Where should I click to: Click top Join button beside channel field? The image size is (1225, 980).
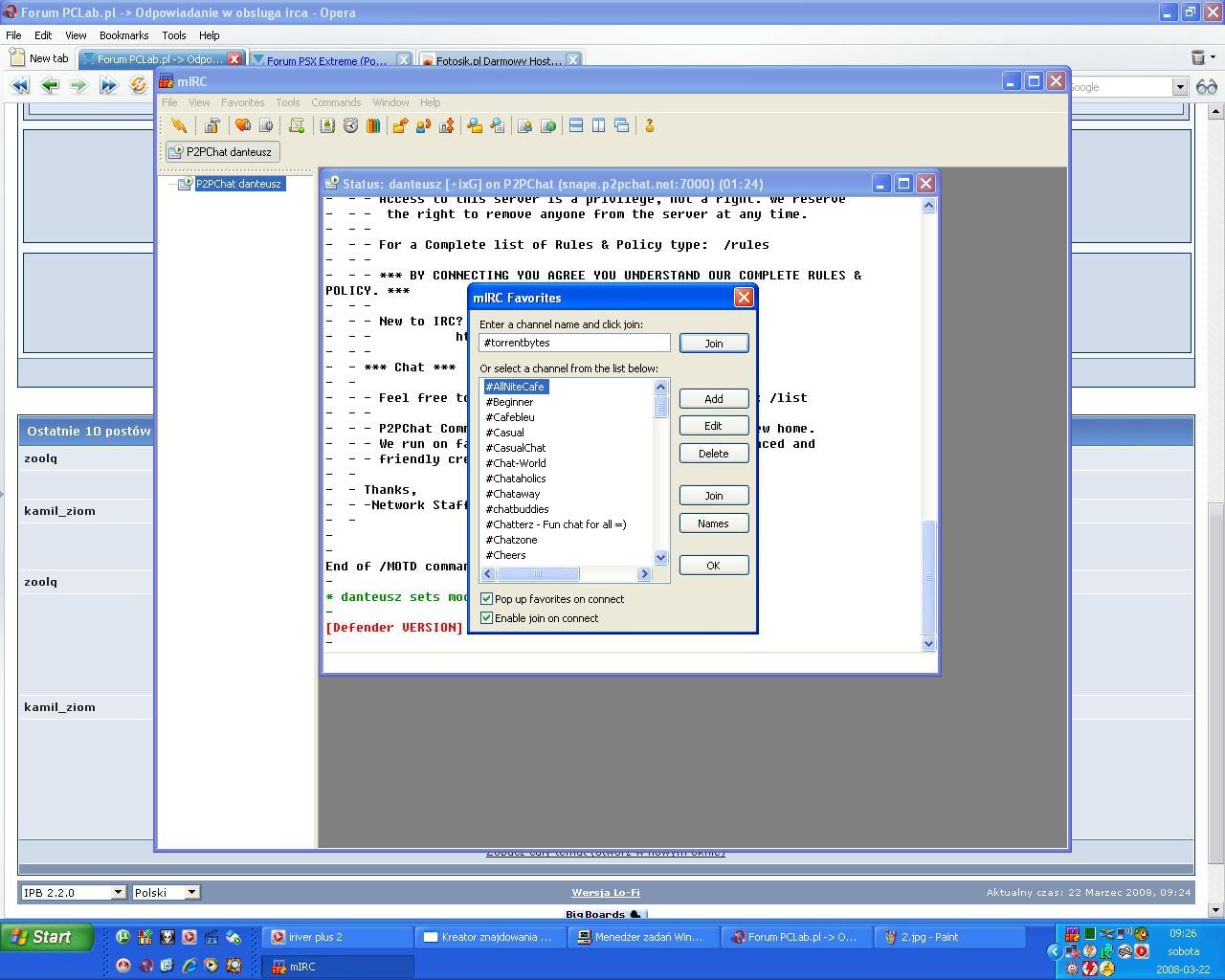point(714,343)
